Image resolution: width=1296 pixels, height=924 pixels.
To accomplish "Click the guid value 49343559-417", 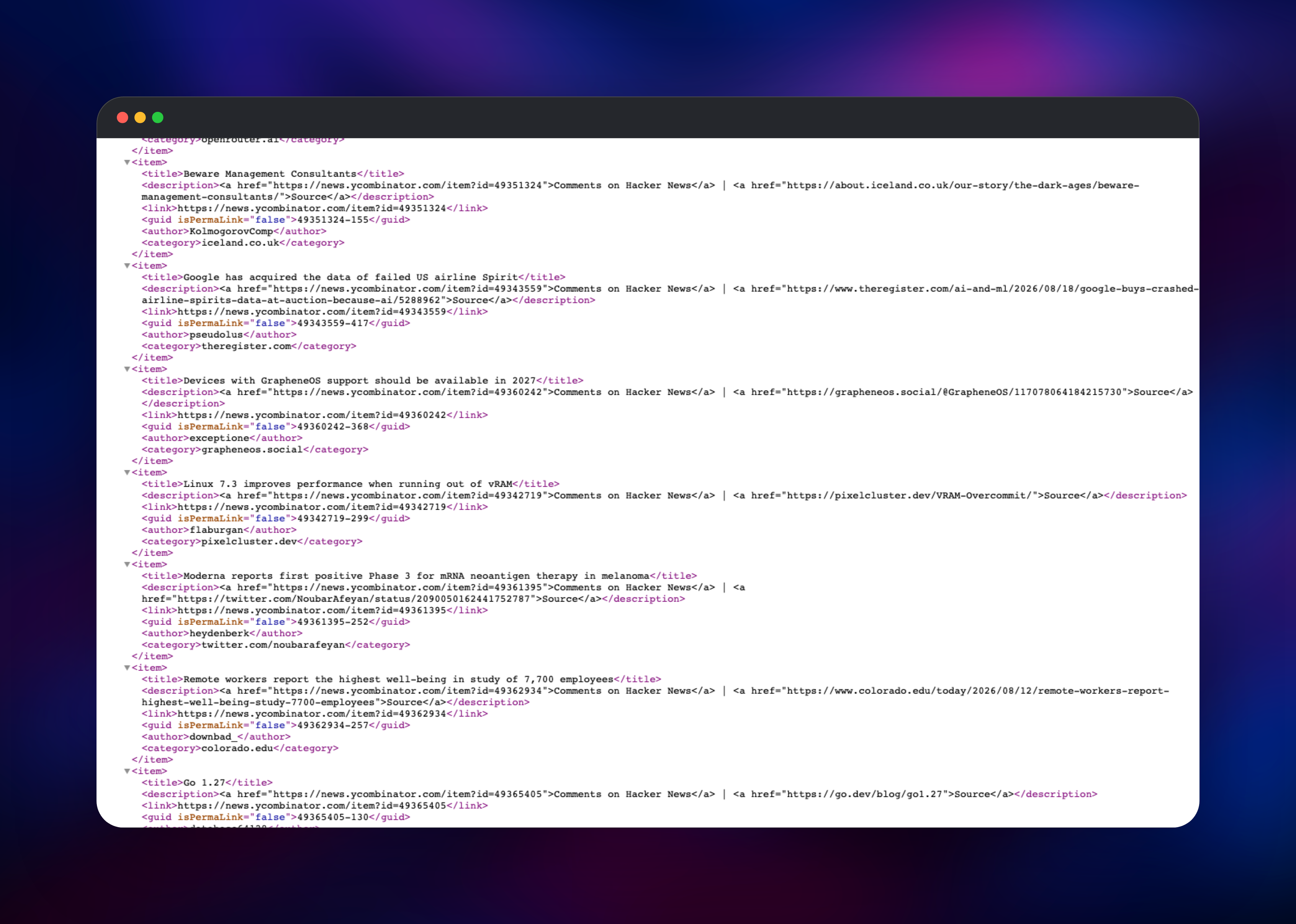I will click(333, 323).
